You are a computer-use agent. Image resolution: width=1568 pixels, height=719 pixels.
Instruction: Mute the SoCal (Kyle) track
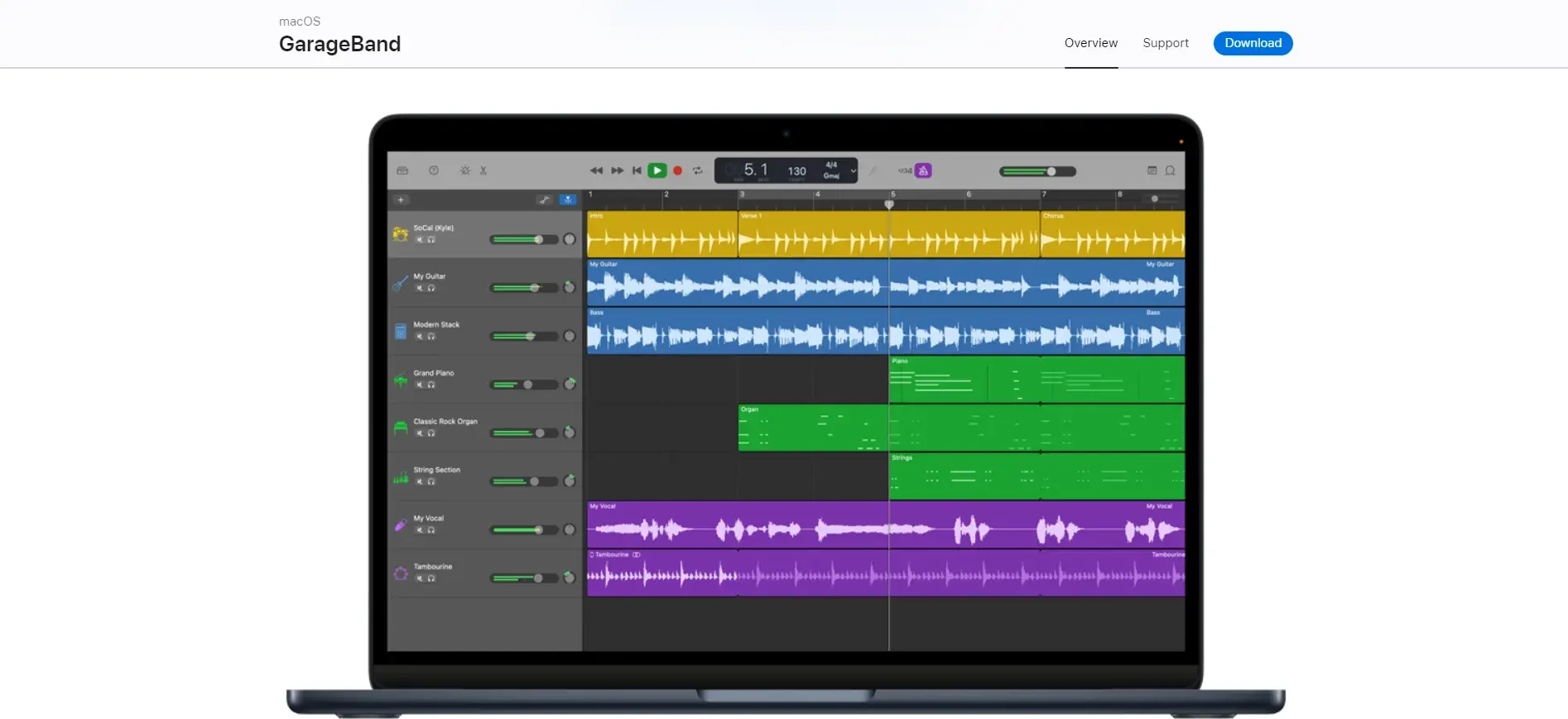pos(420,239)
